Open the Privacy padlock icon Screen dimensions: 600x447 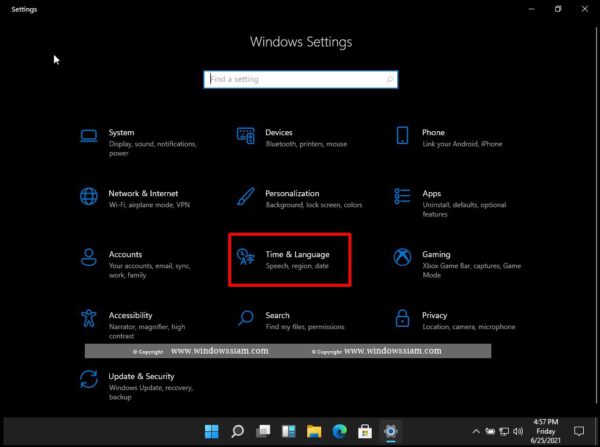pos(402,318)
